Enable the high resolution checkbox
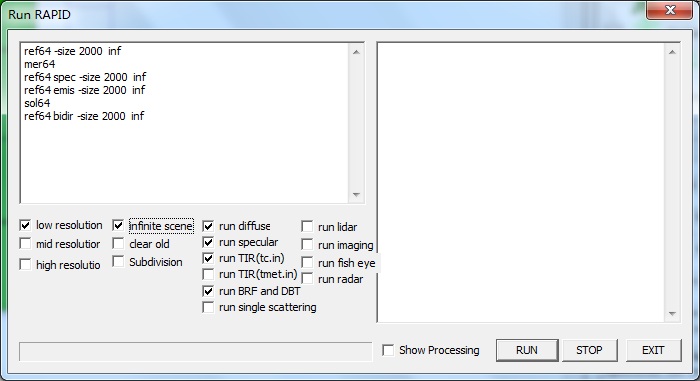Image resolution: width=700 pixels, height=381 pixels. [x=25, y=264]
